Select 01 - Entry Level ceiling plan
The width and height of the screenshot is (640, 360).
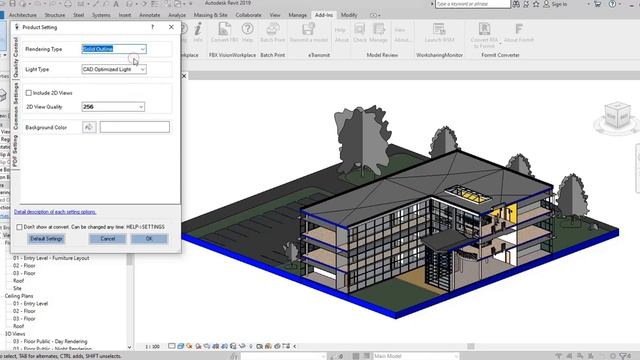point(30,304)
